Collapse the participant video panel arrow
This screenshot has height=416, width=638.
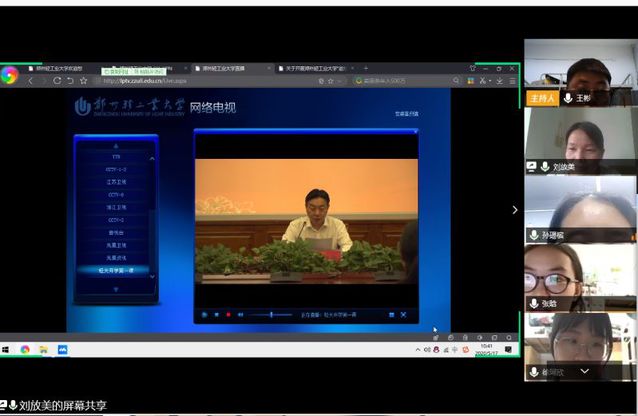[x=515, y=210]
